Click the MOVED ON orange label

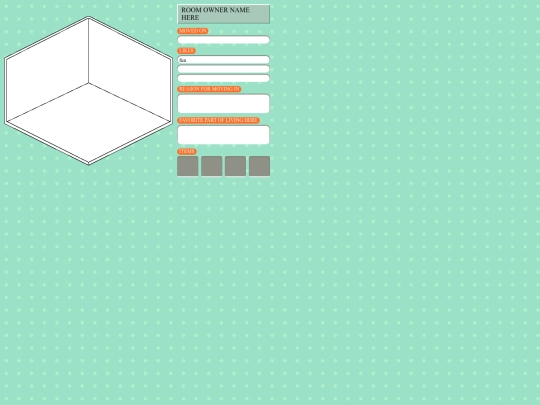[x=193, y=31]
